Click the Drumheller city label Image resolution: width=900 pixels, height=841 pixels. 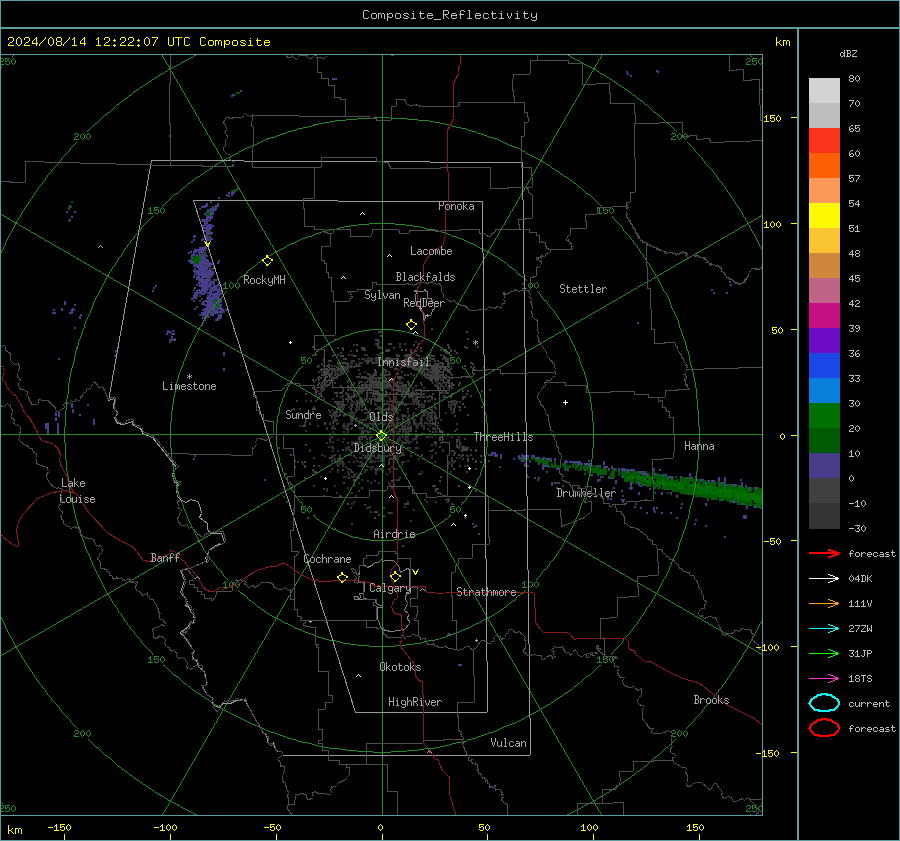click(x=585, y=493)
